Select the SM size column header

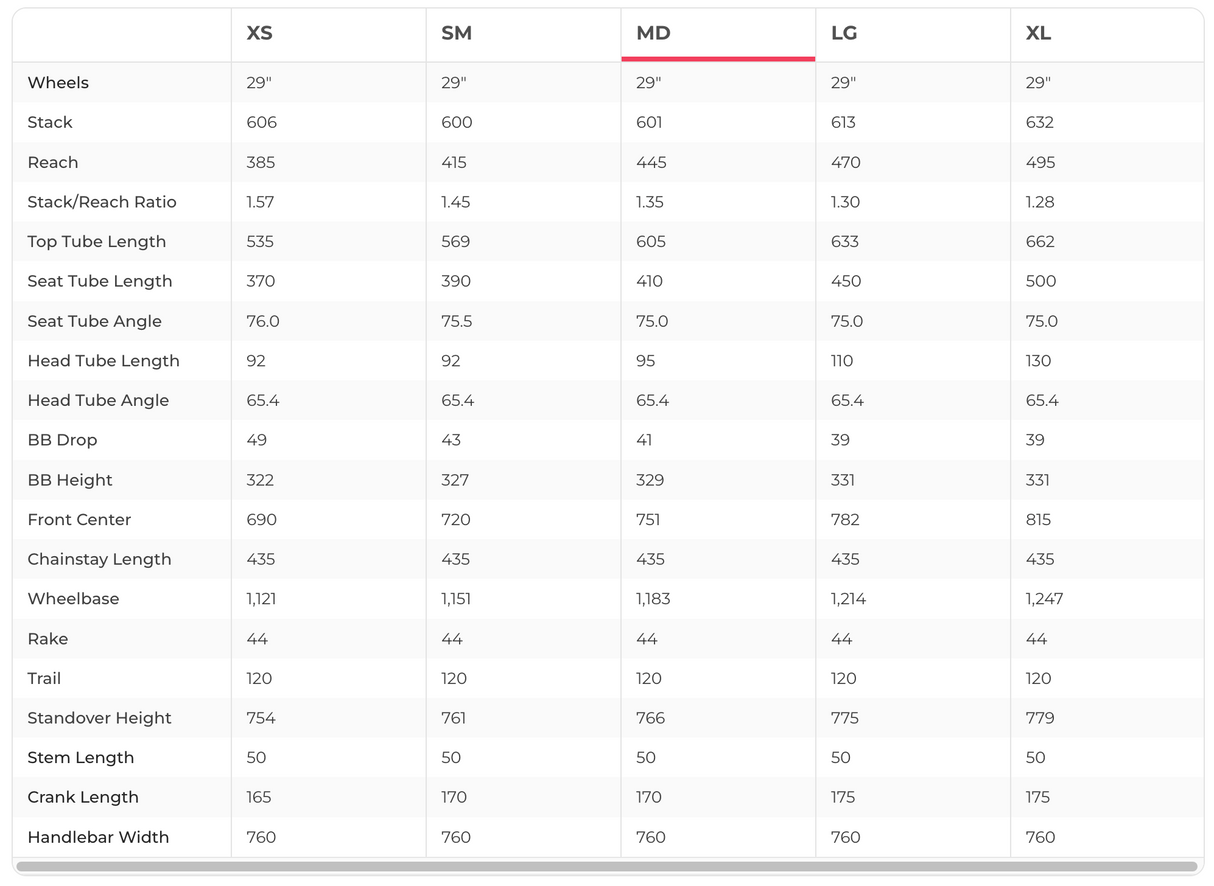[x=456, y=33]
